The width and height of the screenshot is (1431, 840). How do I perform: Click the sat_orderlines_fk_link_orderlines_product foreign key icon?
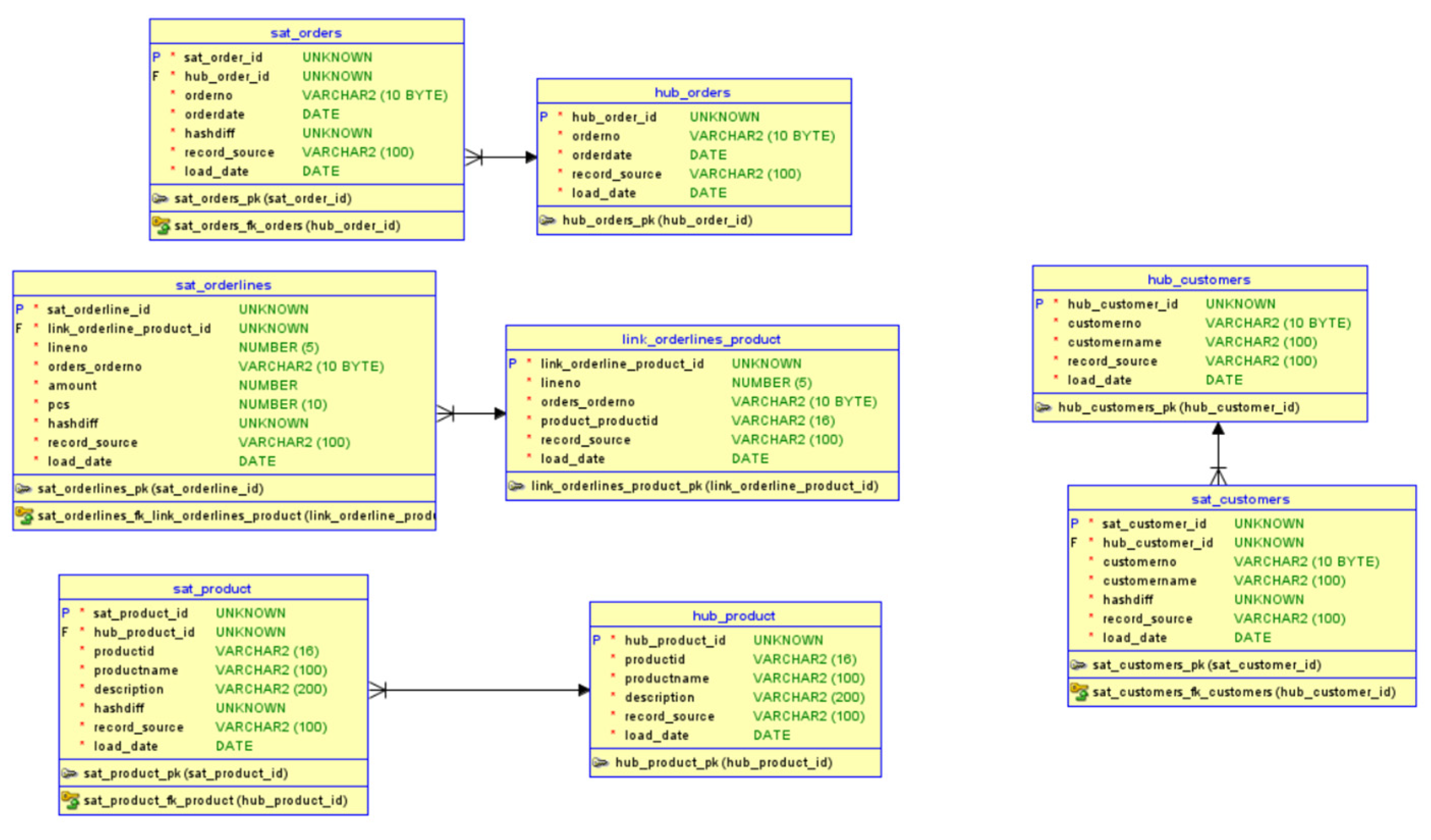pyautogui.click(x=24, y=516)
